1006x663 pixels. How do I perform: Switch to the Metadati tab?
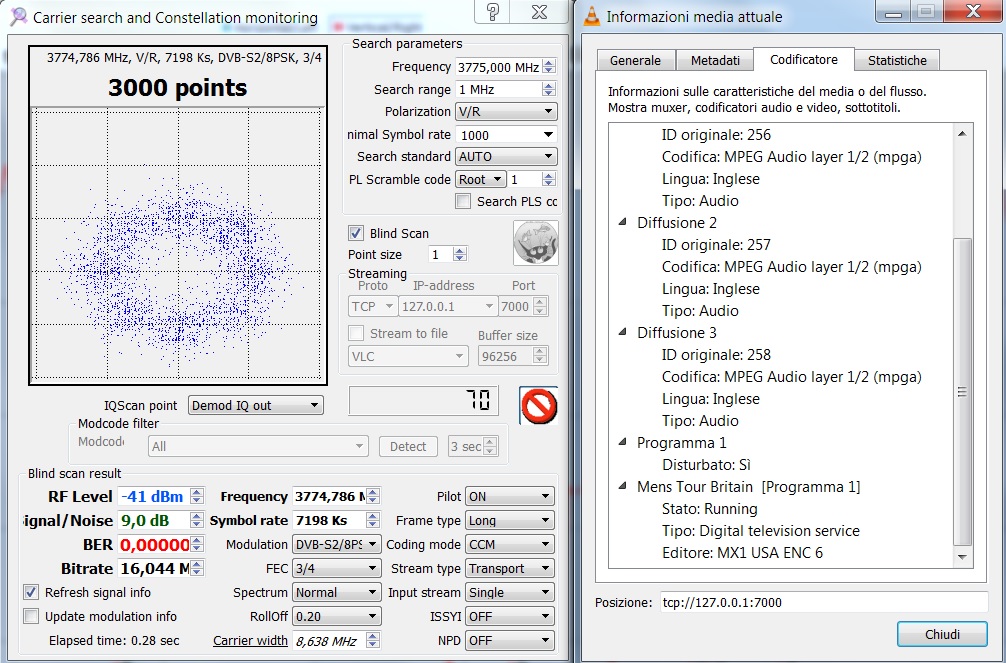click(715, 60)
